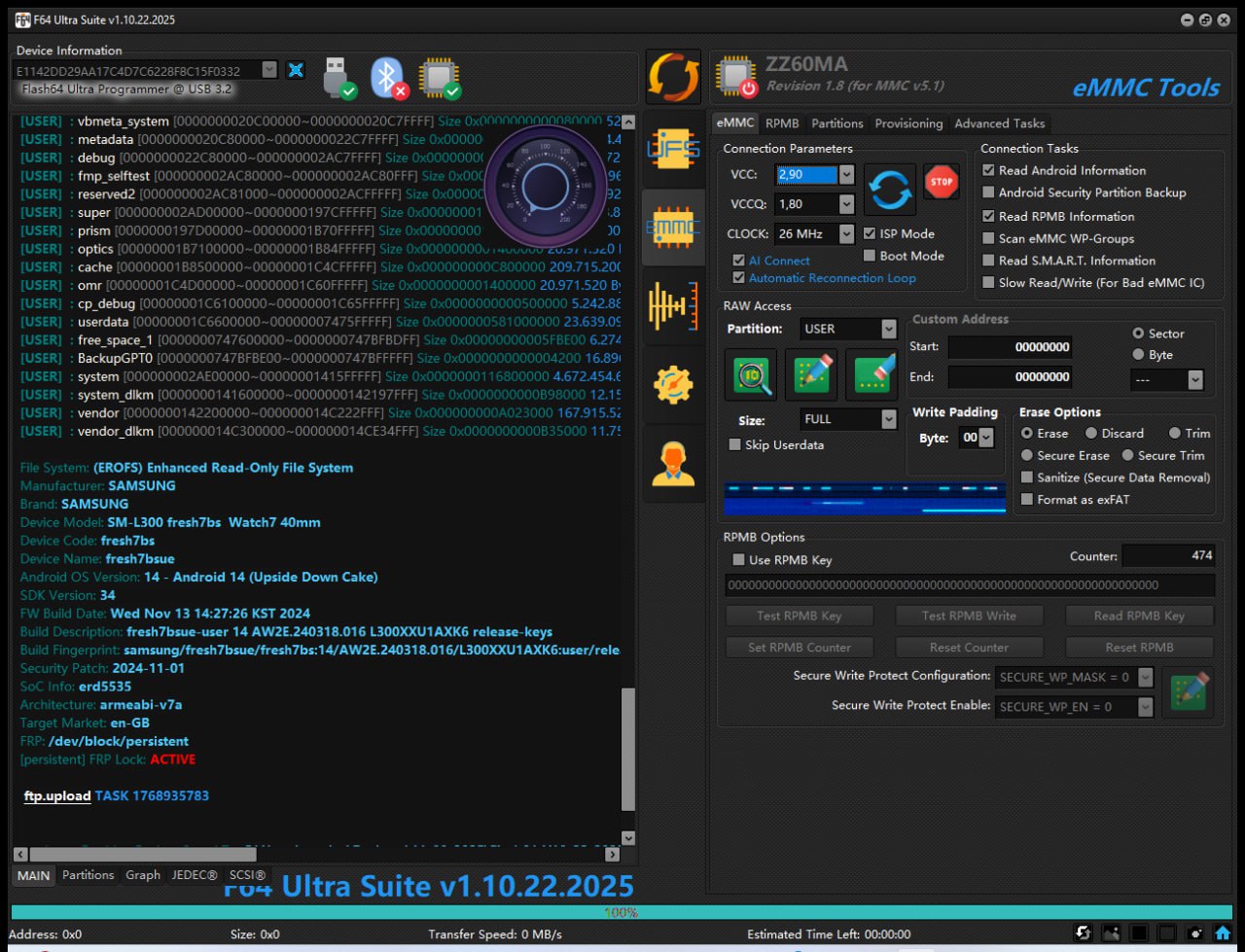Click the solid black square status icon

pyautogui.click(x=1139, y=933)
